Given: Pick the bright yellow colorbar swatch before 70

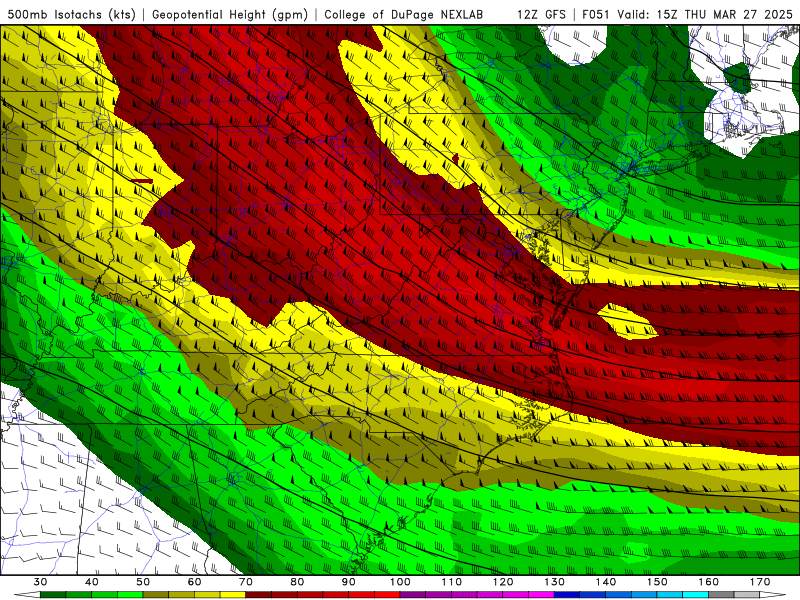Looking at the screenshot, I should pos(233,596).
